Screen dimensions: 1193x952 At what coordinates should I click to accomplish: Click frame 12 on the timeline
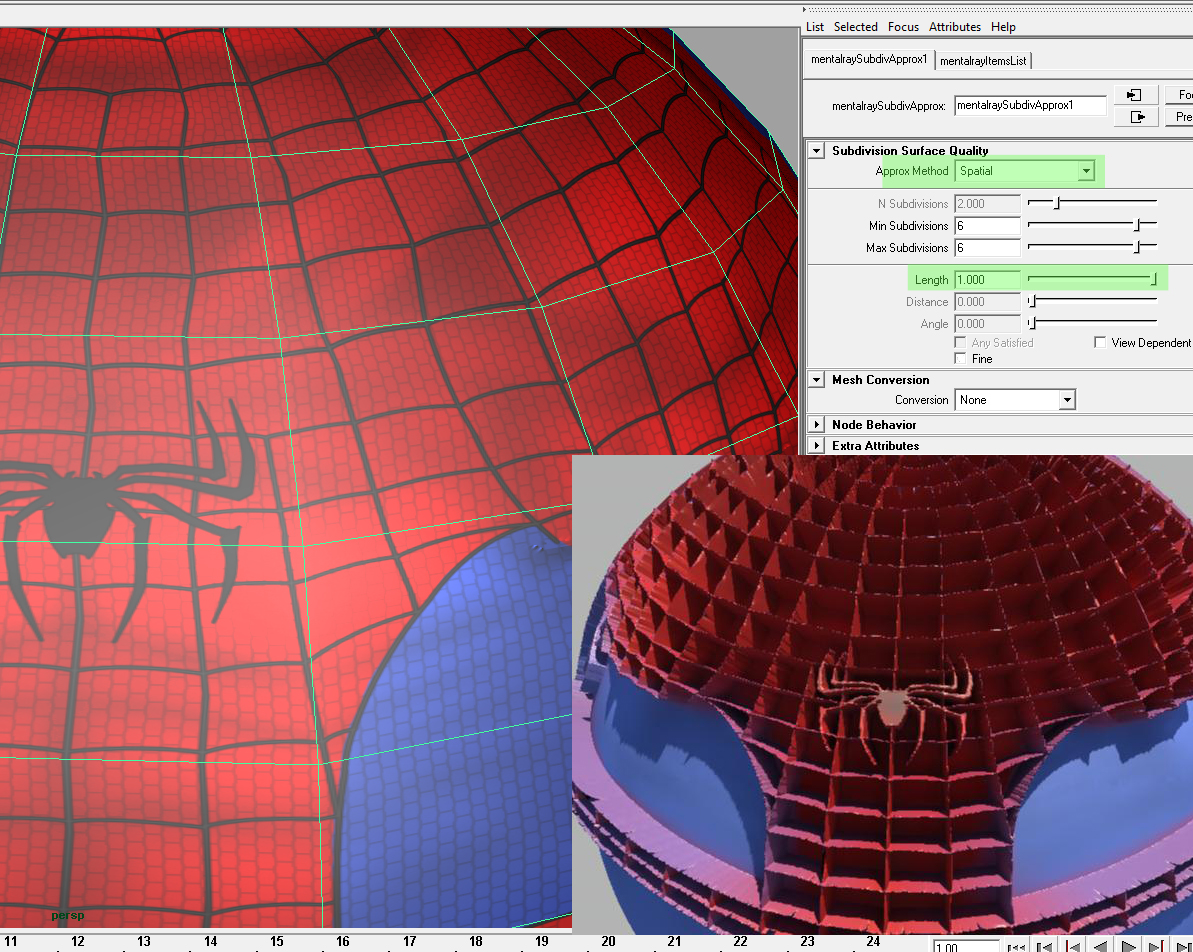pyautogui.click(x=78, y=941)
